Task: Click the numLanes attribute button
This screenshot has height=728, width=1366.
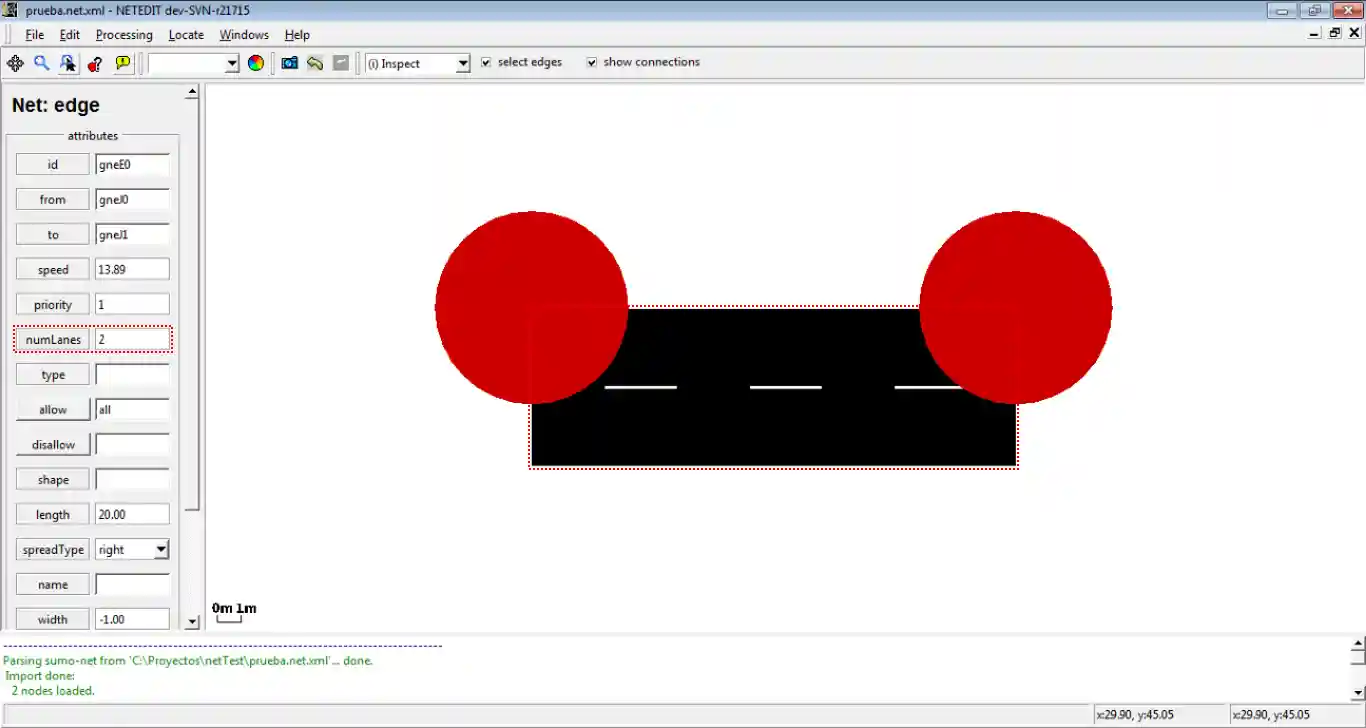Action: click(53, 339)
